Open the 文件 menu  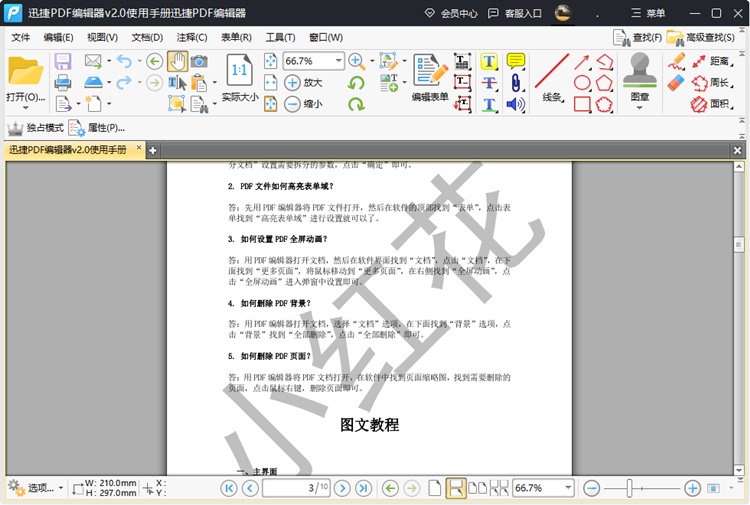coord(21,37)
